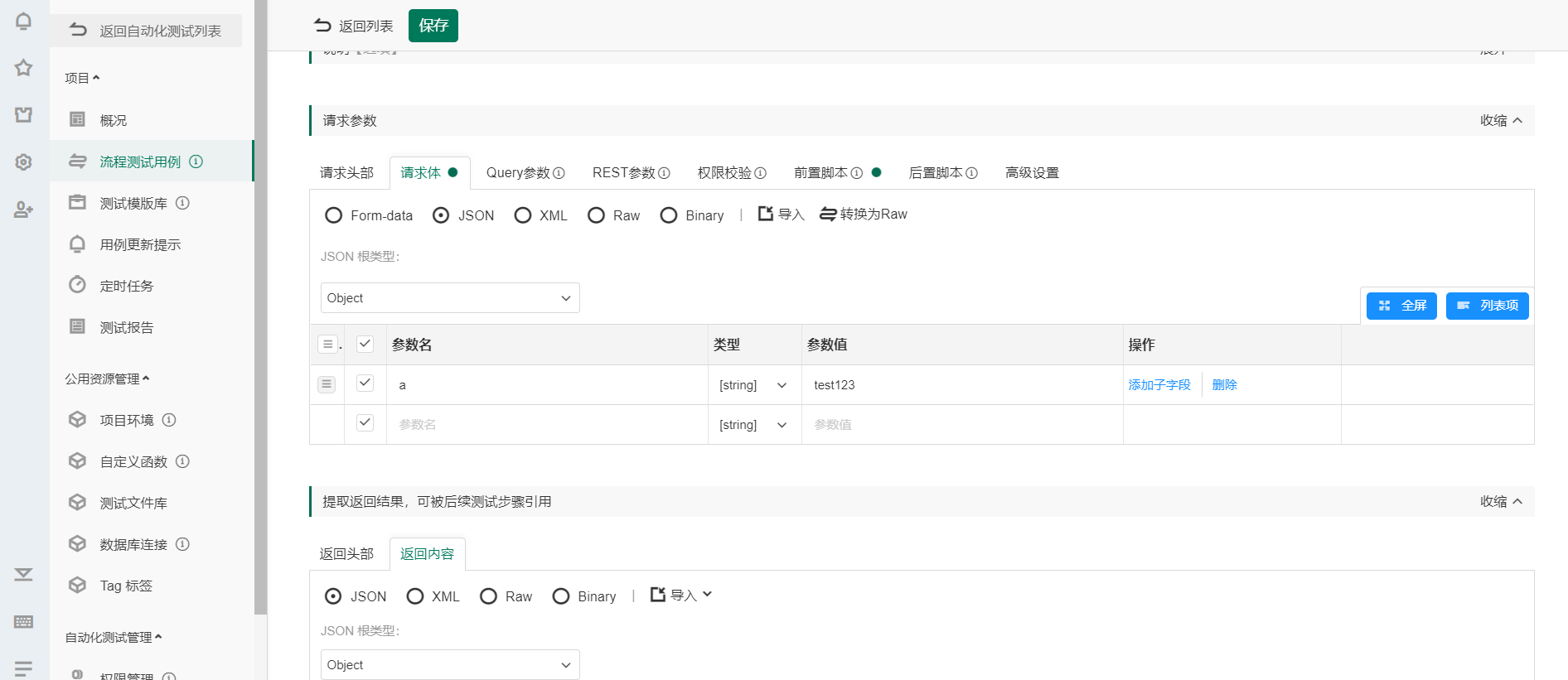This screenshot has height=680, width=1568.
Task: Switch to the 请求头部 tab
Action: (346, 173)
